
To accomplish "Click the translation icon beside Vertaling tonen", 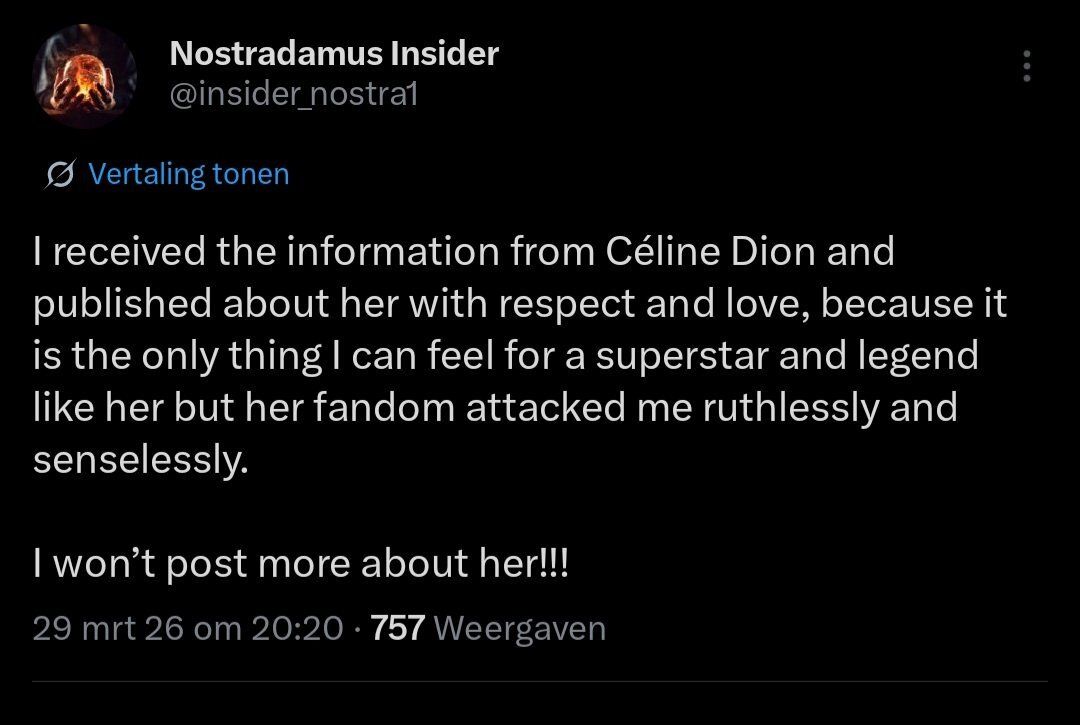I will 60,175.
